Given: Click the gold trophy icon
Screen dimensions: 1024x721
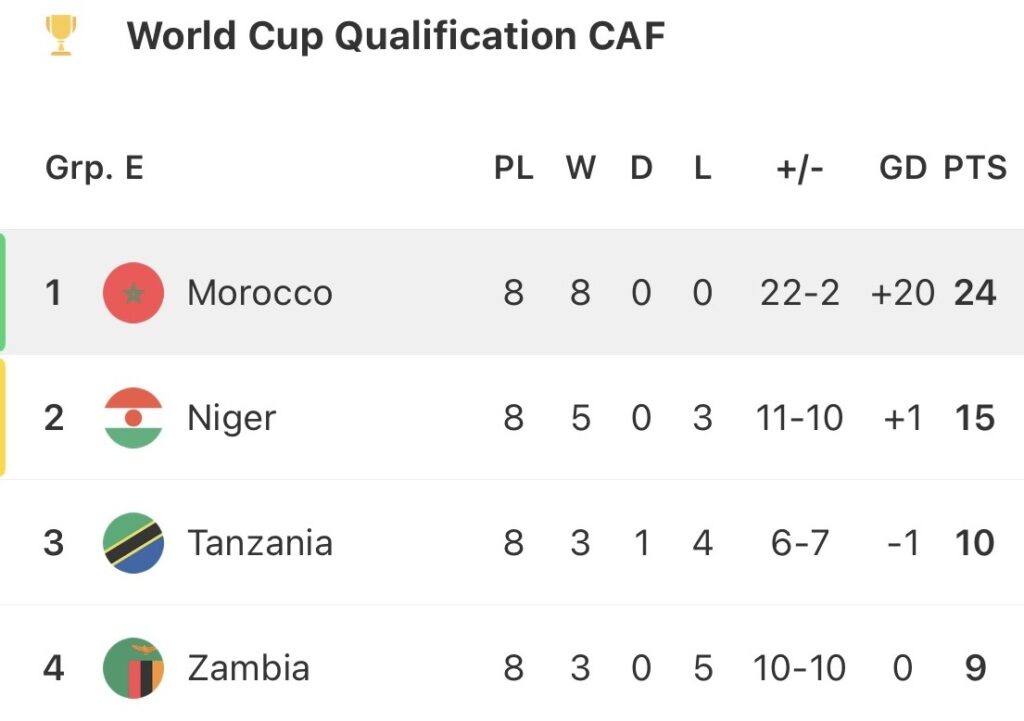Looking at the screenshot, I should point(61,37).
